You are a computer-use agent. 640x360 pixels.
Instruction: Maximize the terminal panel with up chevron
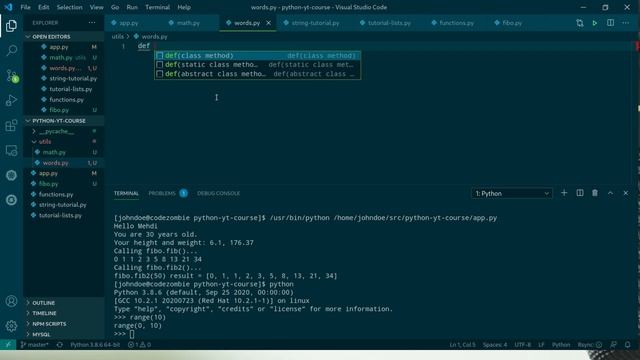(x=610, y=193)
